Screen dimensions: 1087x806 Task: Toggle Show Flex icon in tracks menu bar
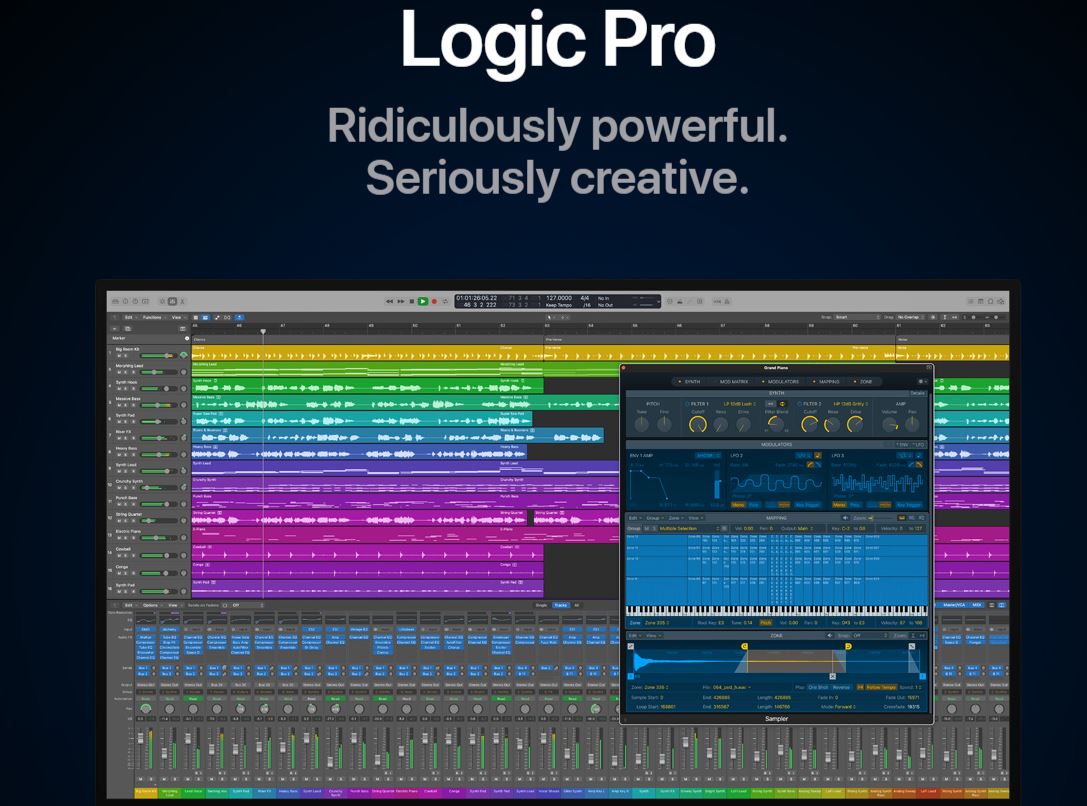tap(227, 317)
